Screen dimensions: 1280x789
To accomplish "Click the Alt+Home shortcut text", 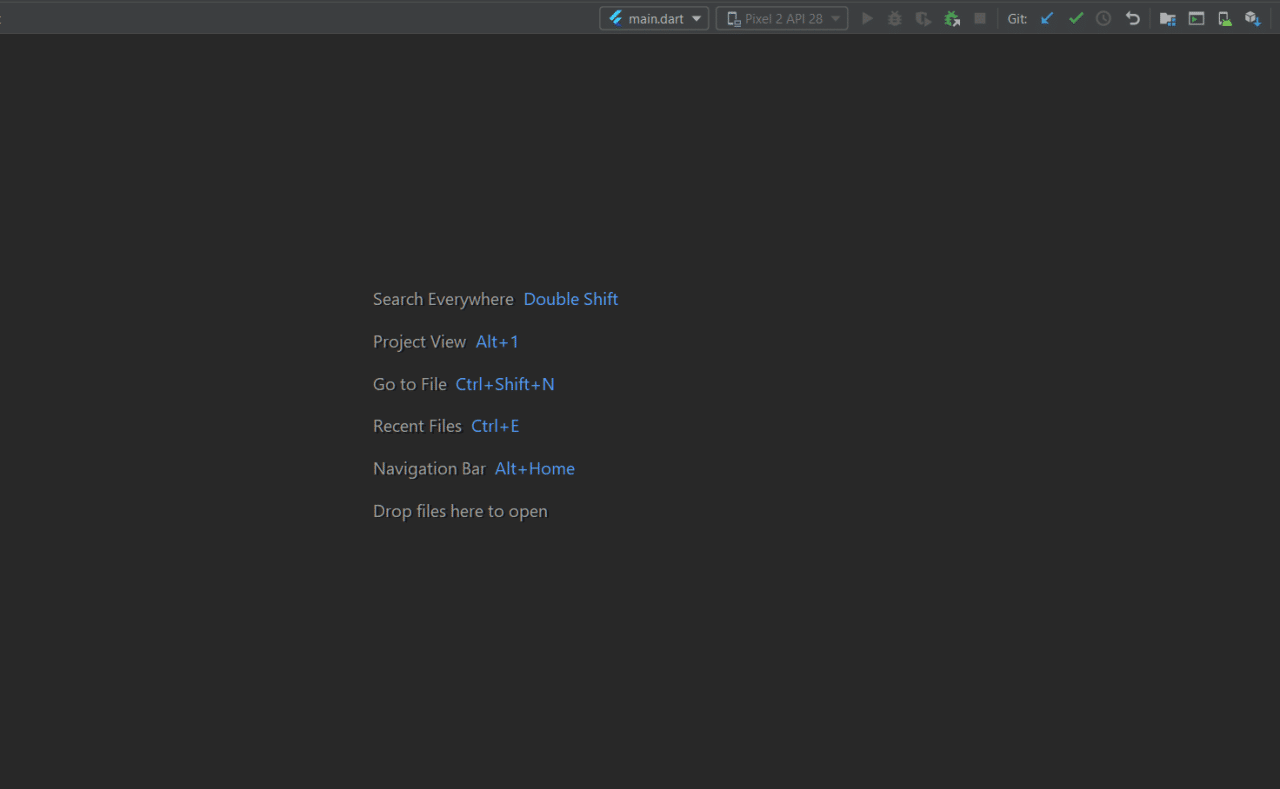I will pos(535,468).
